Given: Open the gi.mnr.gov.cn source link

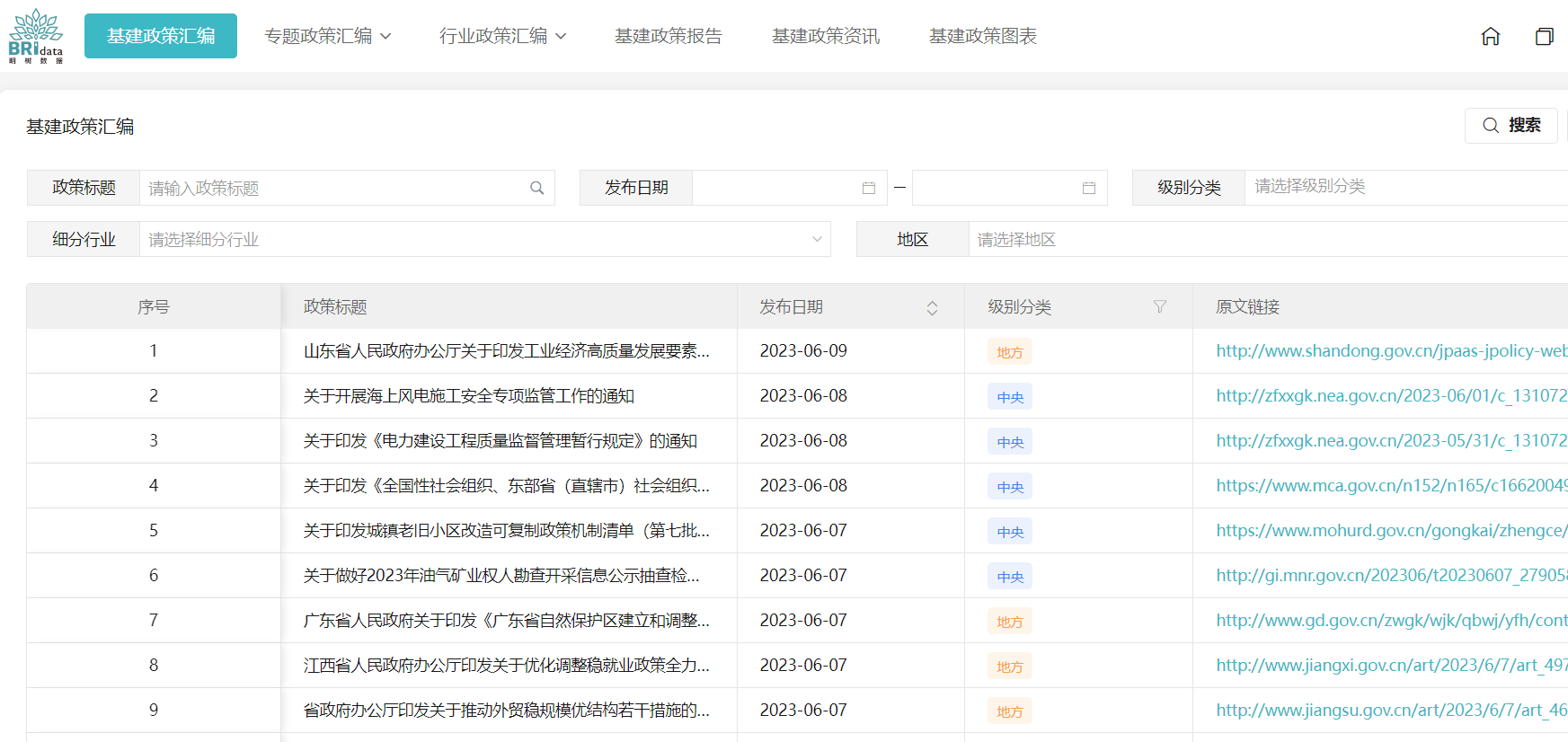Looking at the screenshot, I should click(x=1392, y=575).
